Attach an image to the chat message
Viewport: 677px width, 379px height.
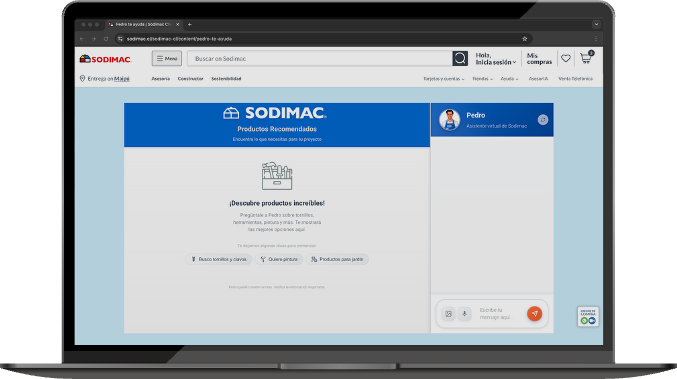pyautogui.click(x=449, y=314)
